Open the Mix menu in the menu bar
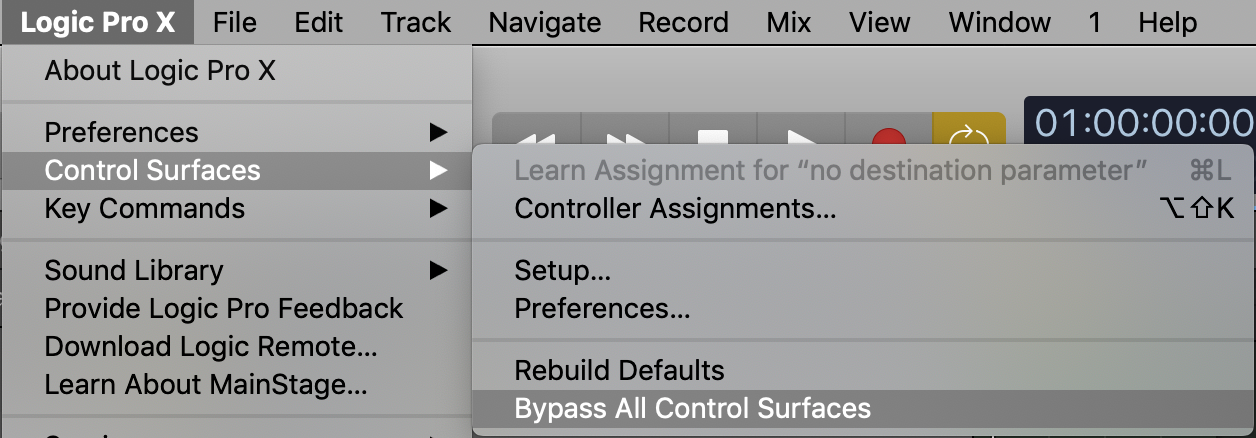1256x438 pixels. tap(789, 22)
